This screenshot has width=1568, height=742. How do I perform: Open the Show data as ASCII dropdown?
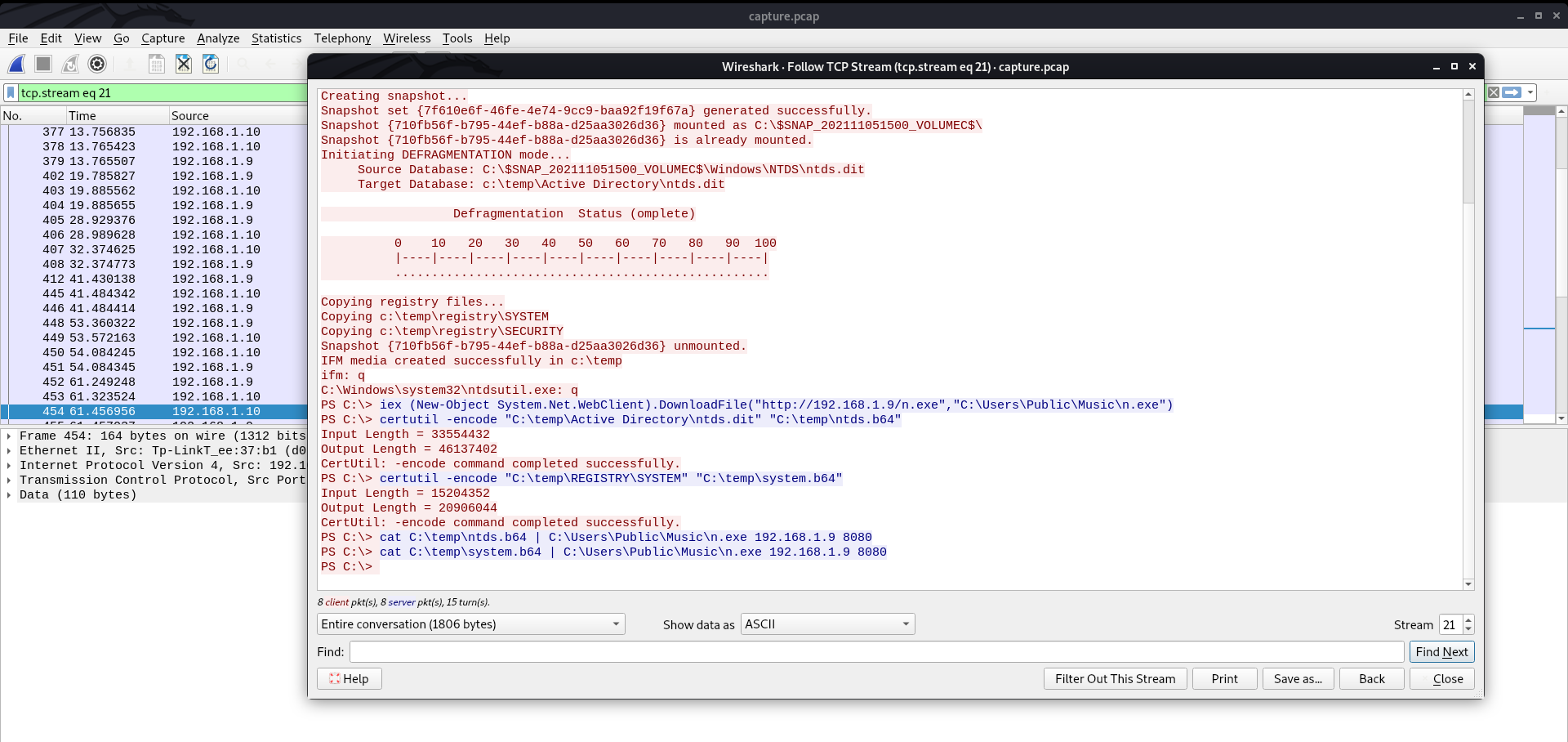pyautogui.click(x=828, y=624)
